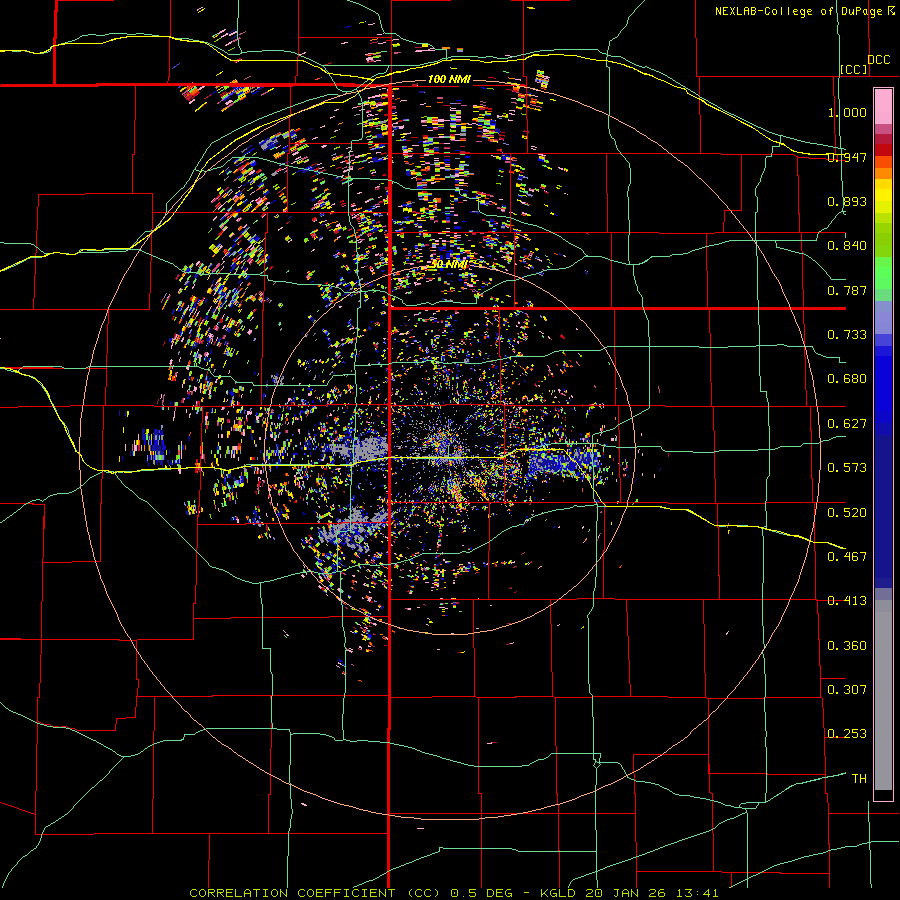Click the 50 NMI range ring label
The width and height of the screenshot is (900, 900).
449,265
